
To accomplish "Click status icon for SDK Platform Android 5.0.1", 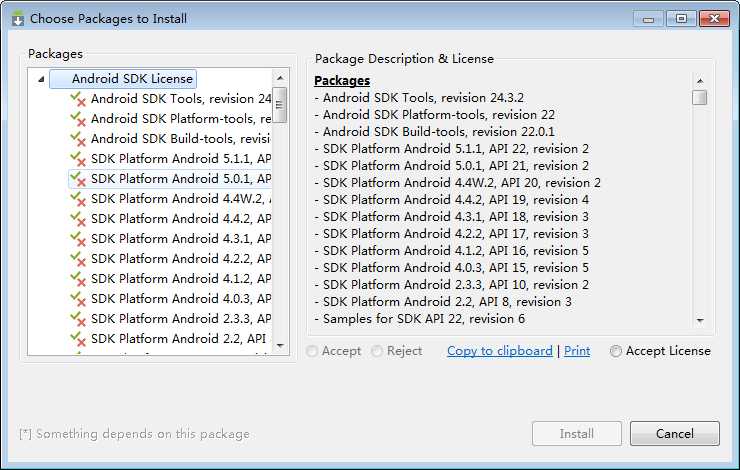I will click(x=78, y=179).
